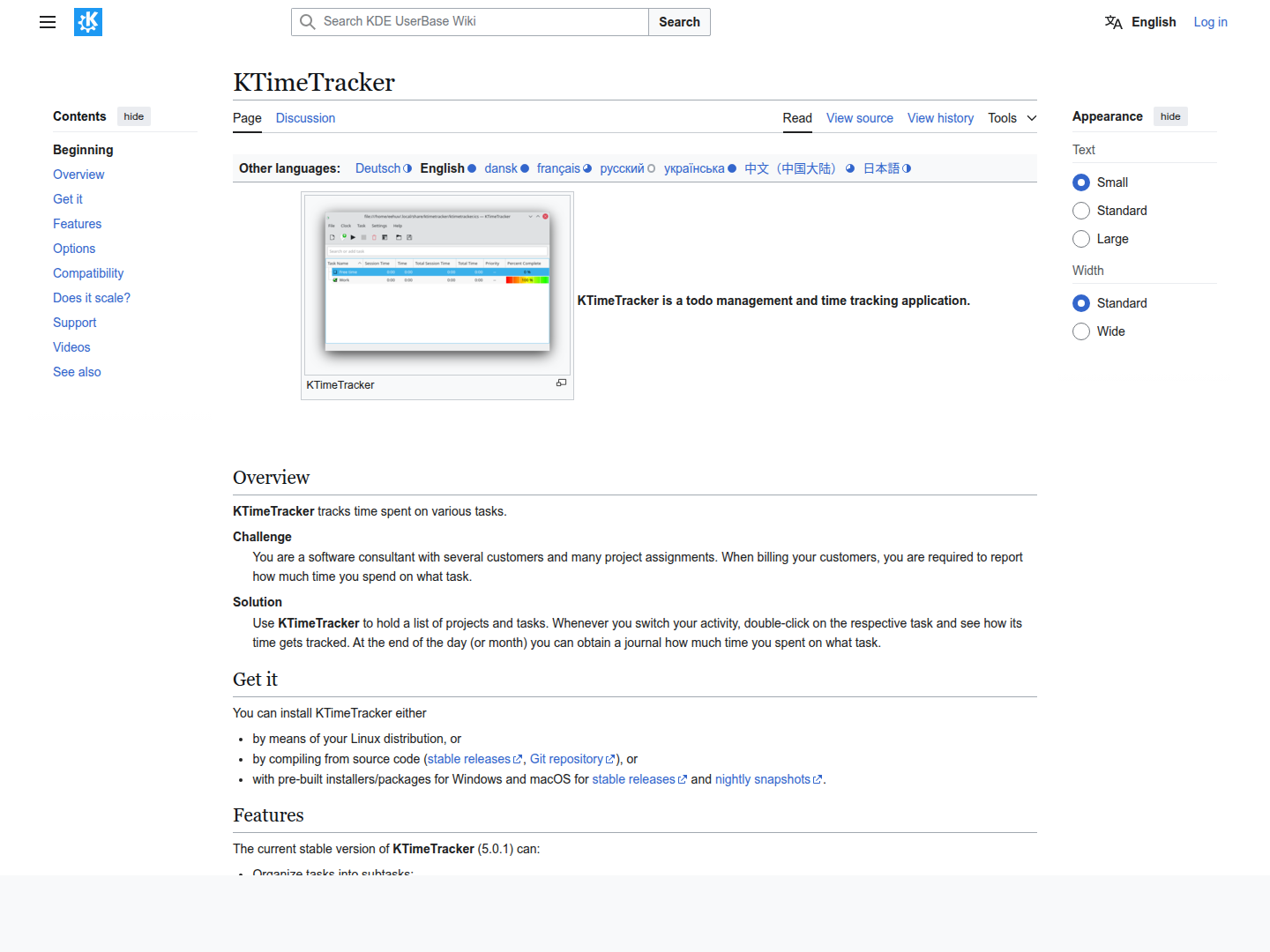1270x952 pixels.
Task: Jump to Support in contents
Action: click(x=74, y=323)
